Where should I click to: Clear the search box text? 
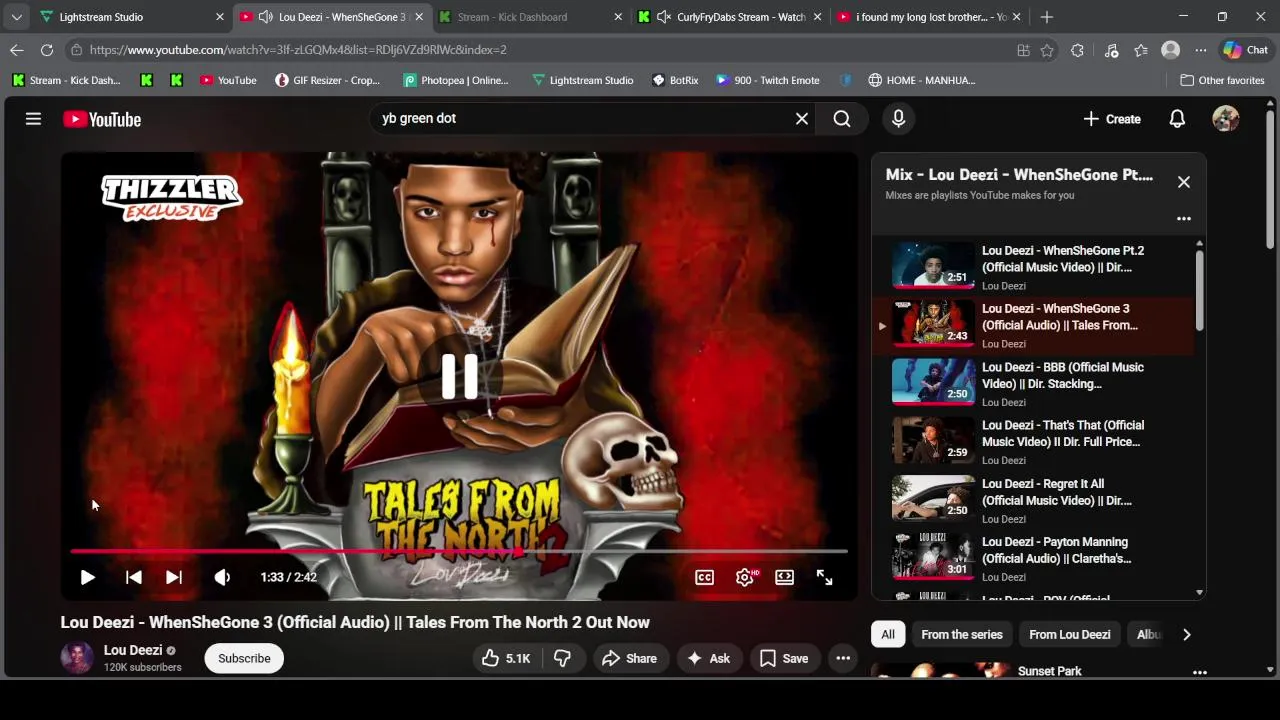pos(801,119)
